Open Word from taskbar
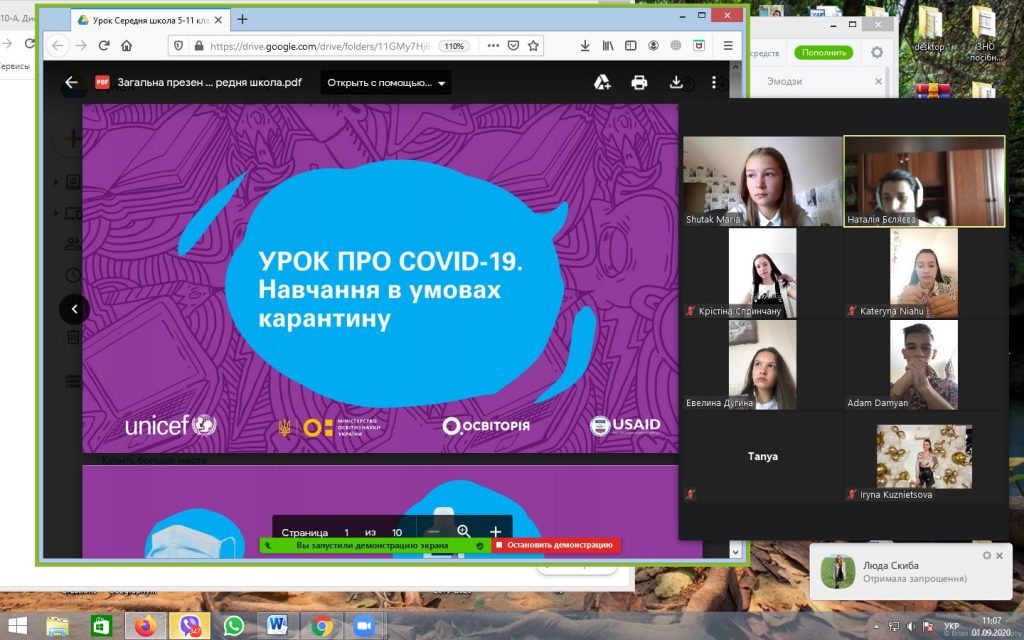1024x640 pixels. 278,626
